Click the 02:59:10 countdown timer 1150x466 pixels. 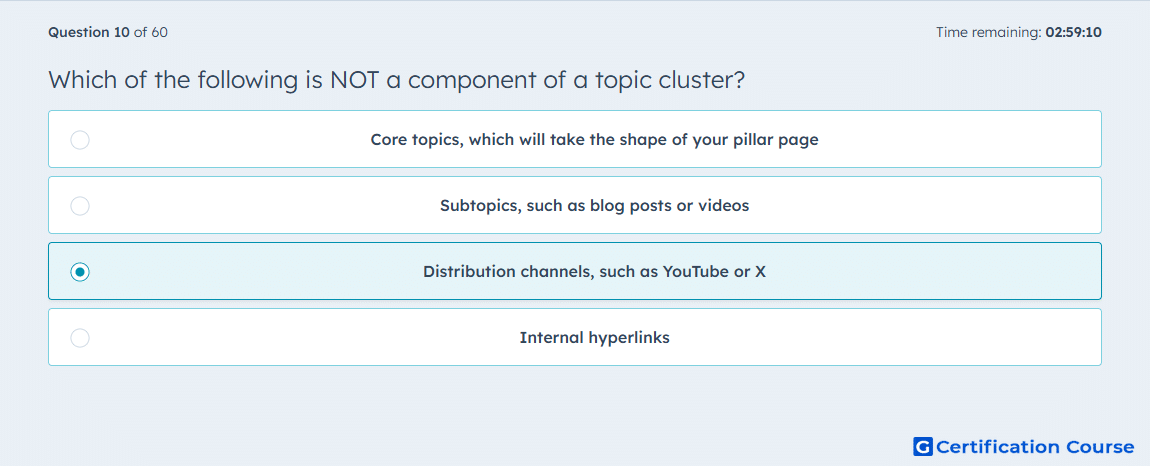coord(1073,32)
